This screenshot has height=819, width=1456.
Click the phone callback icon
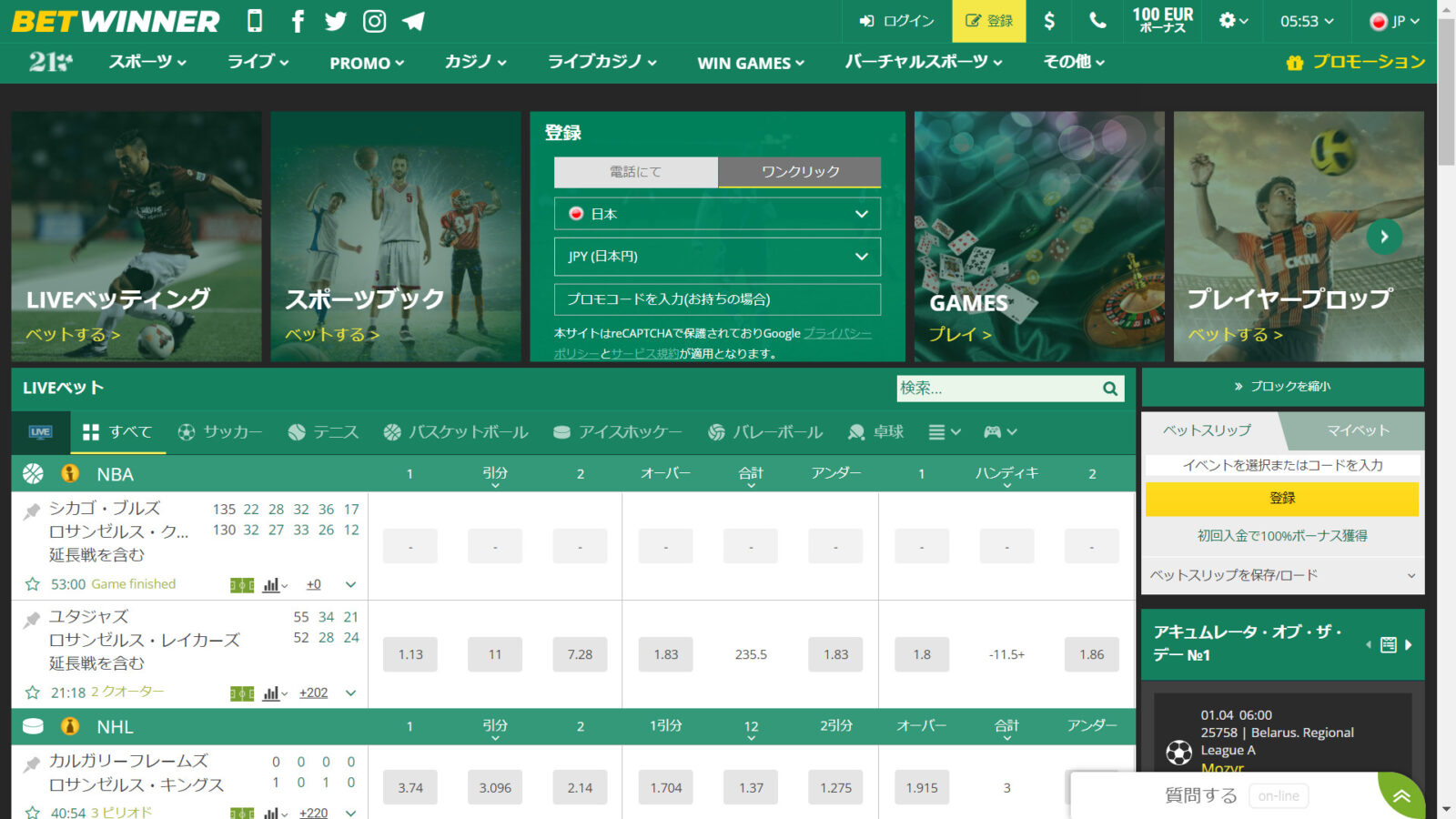point(1097,21)
